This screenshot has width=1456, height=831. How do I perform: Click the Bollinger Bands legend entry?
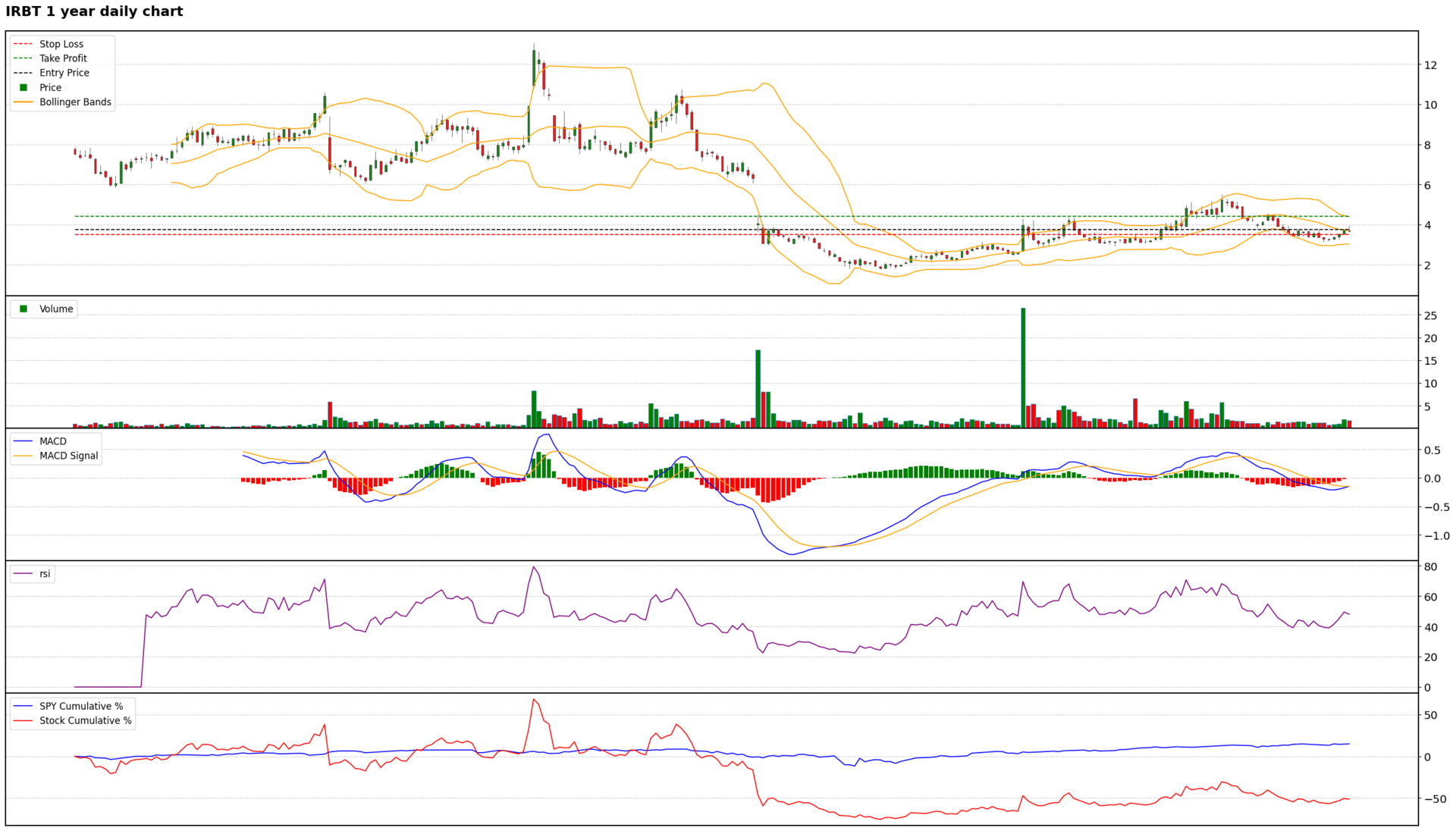(74, 102)
